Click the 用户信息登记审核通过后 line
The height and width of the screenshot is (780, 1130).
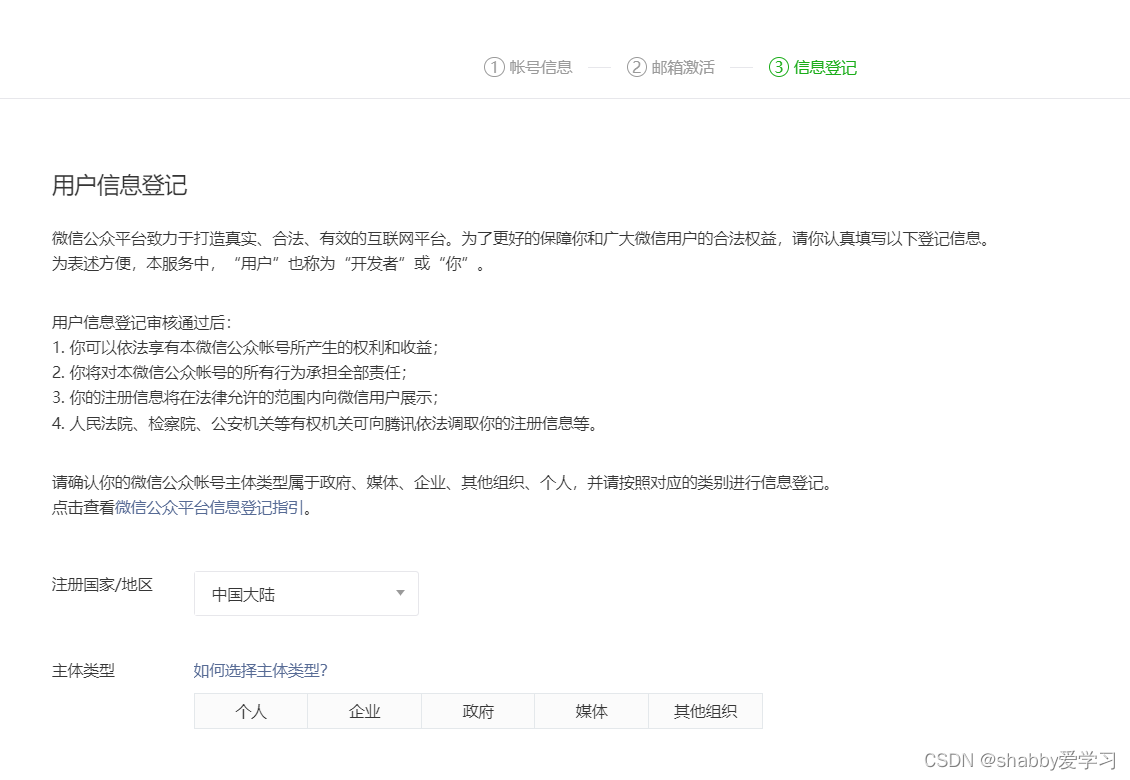pos(142,322)
